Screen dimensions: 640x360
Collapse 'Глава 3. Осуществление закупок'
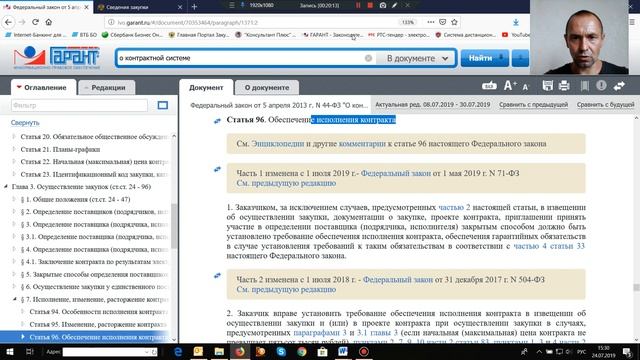[x=6, y=187]
